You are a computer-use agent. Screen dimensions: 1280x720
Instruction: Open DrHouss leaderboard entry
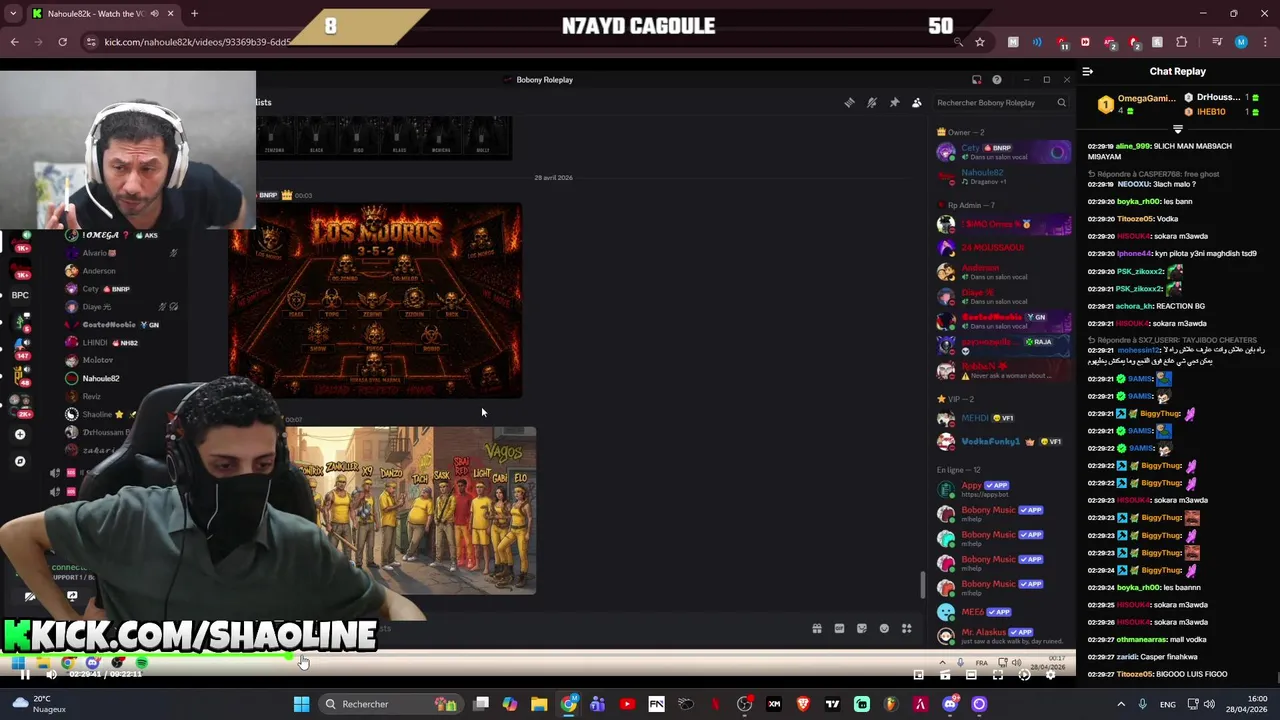click(x=1221, y=97)
